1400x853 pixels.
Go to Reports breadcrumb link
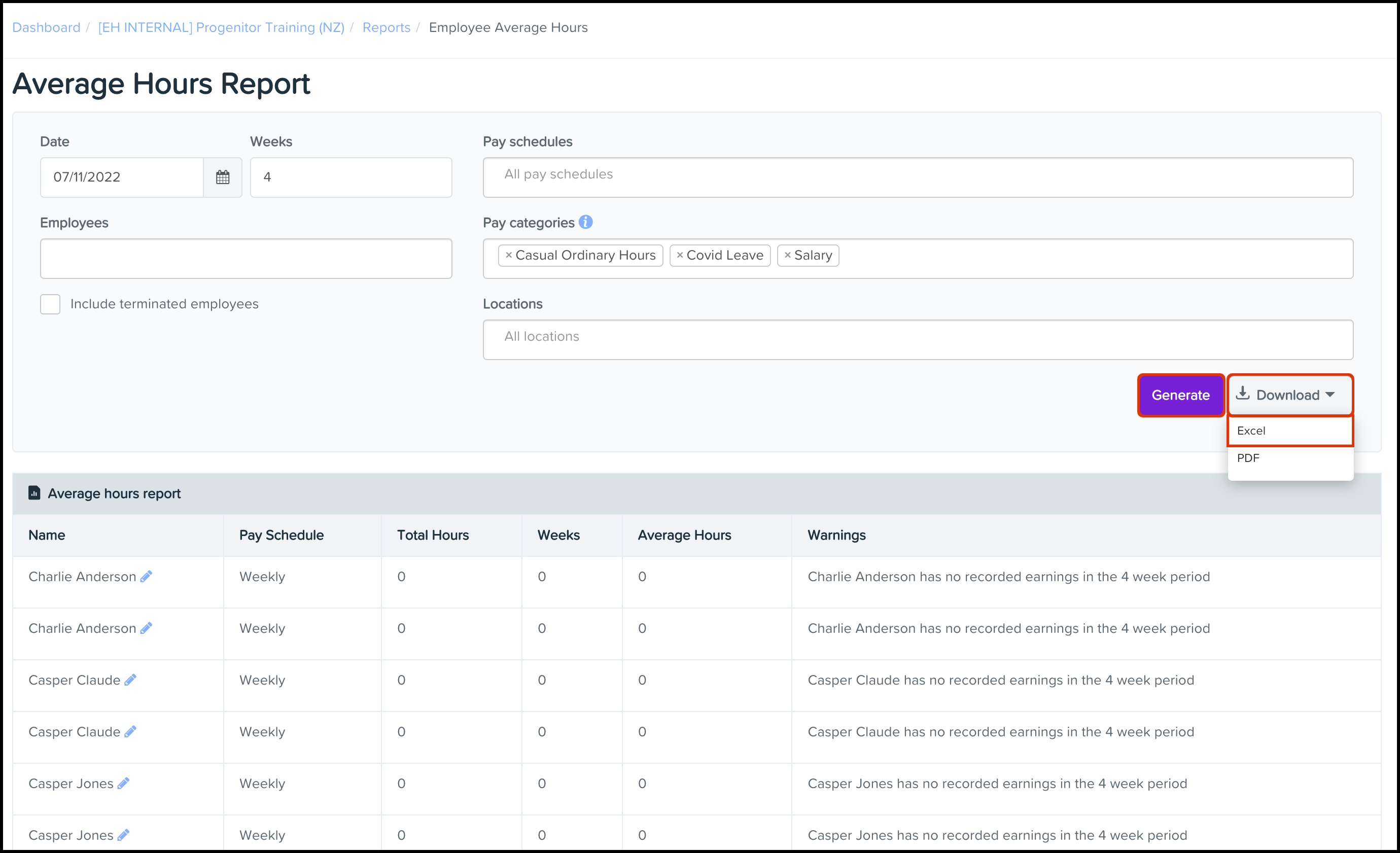point(386,27)
